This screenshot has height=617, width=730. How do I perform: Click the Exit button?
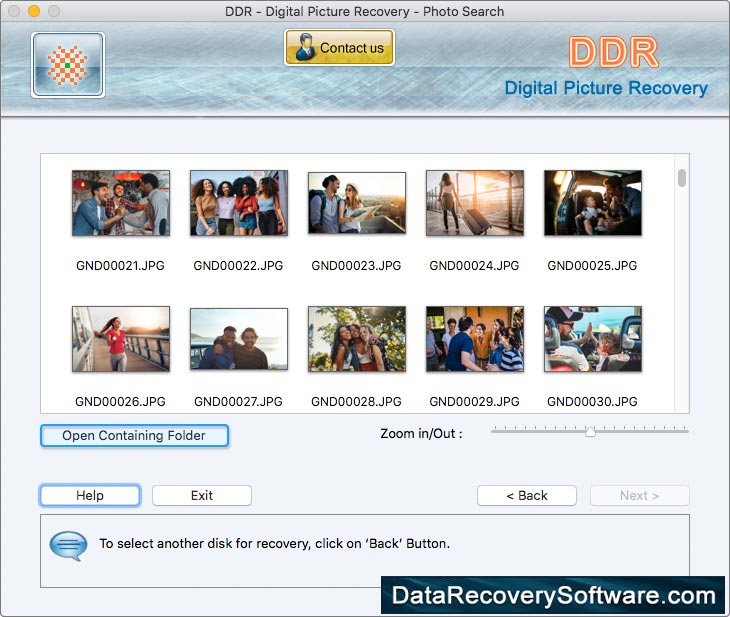pyautogui.click(x=202, y=495)
